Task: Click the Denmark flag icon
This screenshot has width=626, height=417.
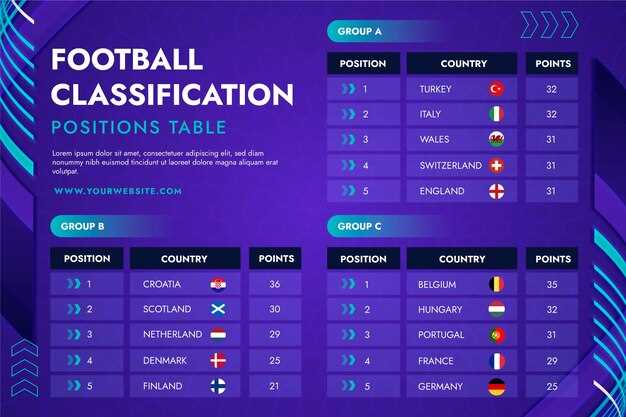Action: click(x=218, y=360)
